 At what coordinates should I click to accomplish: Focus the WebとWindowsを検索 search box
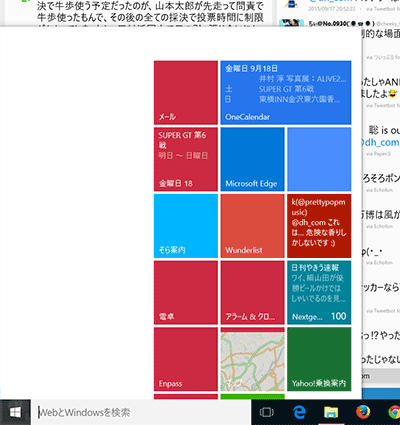[141, 412]
